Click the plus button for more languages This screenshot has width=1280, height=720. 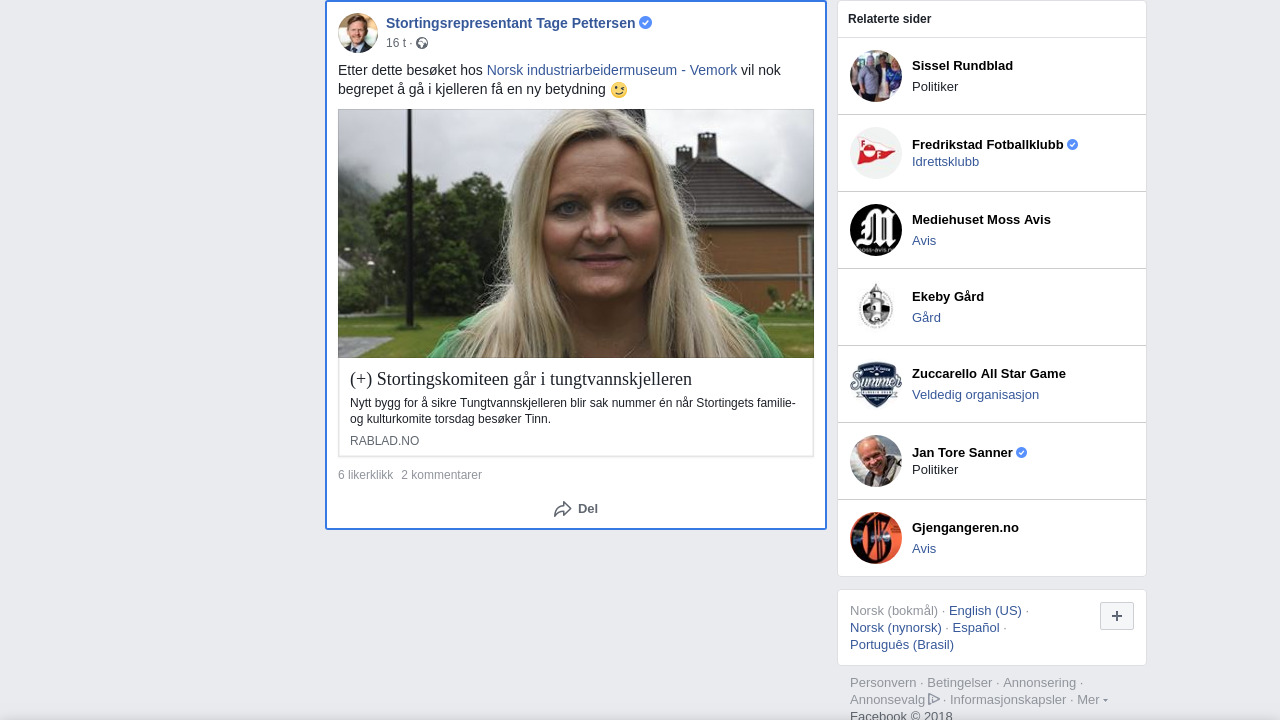pos(1116,616)
